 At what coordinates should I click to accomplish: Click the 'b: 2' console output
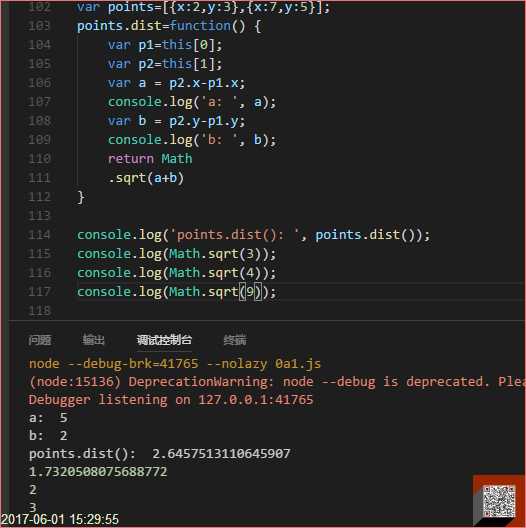tap(48, 436)
